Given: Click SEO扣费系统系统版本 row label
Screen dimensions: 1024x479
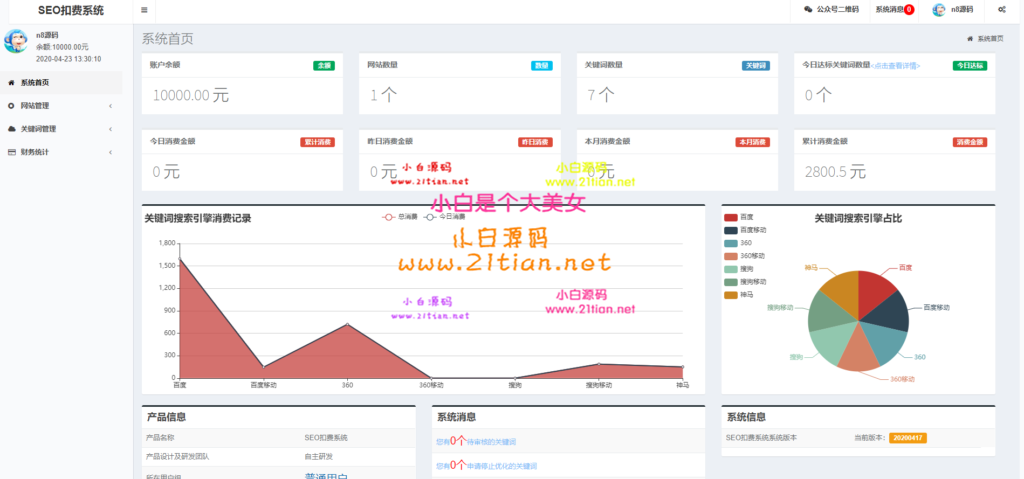Looking at the screenshot, I should coord(761,438).
